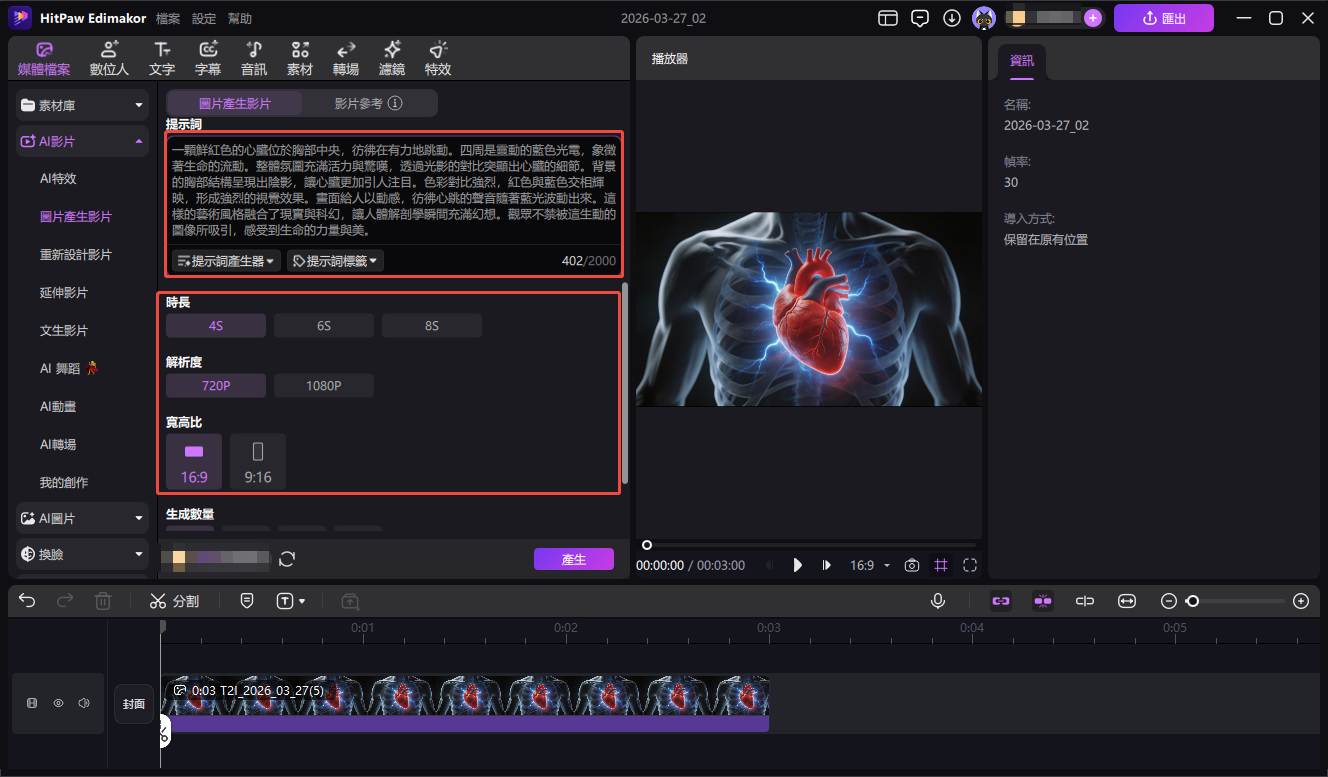Take a snapshot with the camera icon
1328x777 pixels.
click(x=911, y=565)
